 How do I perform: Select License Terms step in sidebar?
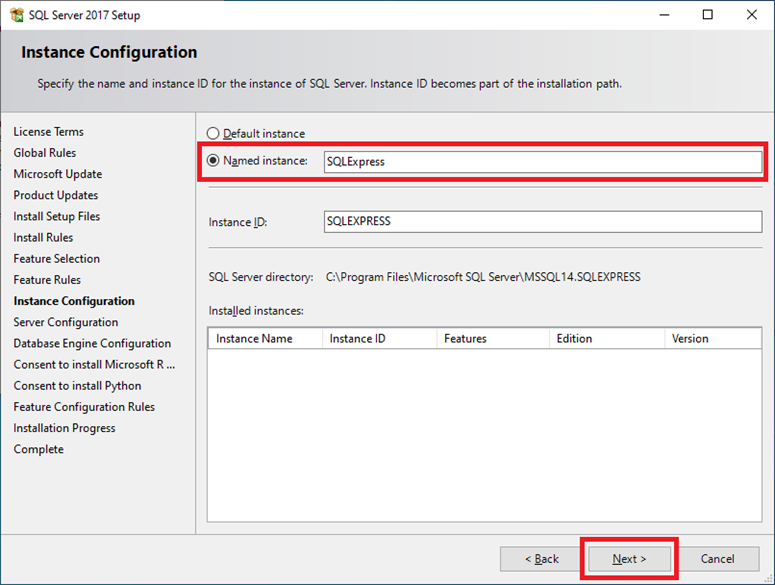click(x=48, y=131)
